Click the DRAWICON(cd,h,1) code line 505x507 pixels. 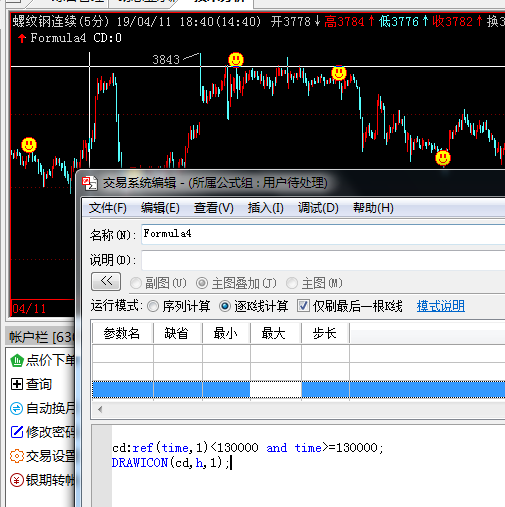(x=171, y=463)
